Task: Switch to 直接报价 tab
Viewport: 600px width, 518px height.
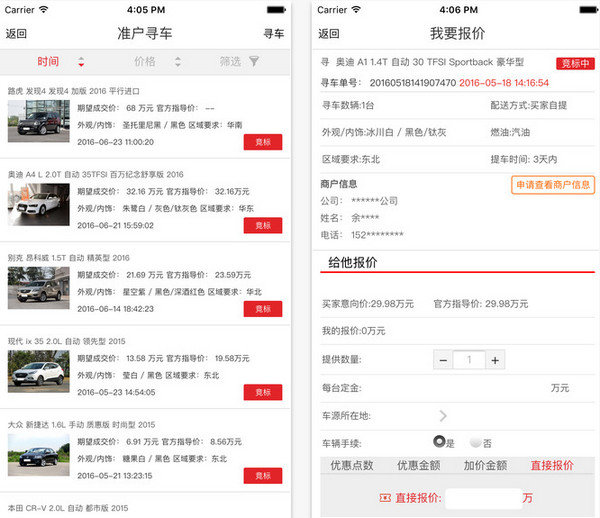Action: point(552,465)
